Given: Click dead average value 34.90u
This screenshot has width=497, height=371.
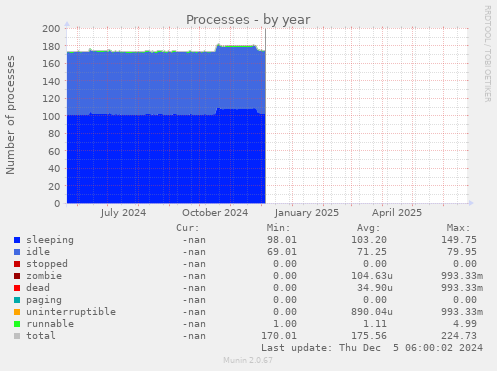Looking at the screenshot, I should point(375,288).
